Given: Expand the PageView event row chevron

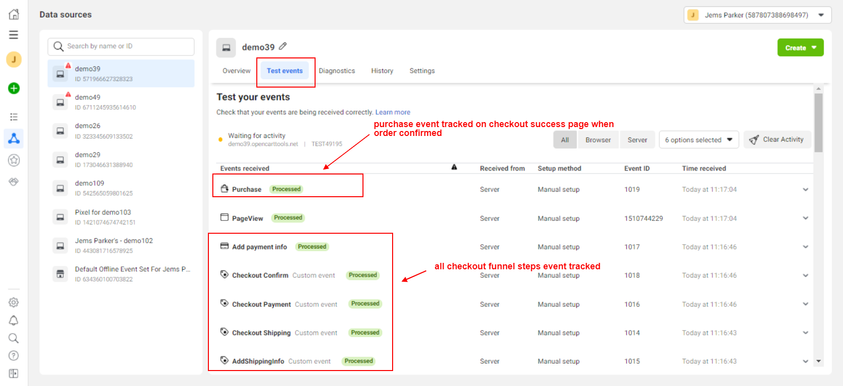Looking at the screenshot, I should (805, 218).
